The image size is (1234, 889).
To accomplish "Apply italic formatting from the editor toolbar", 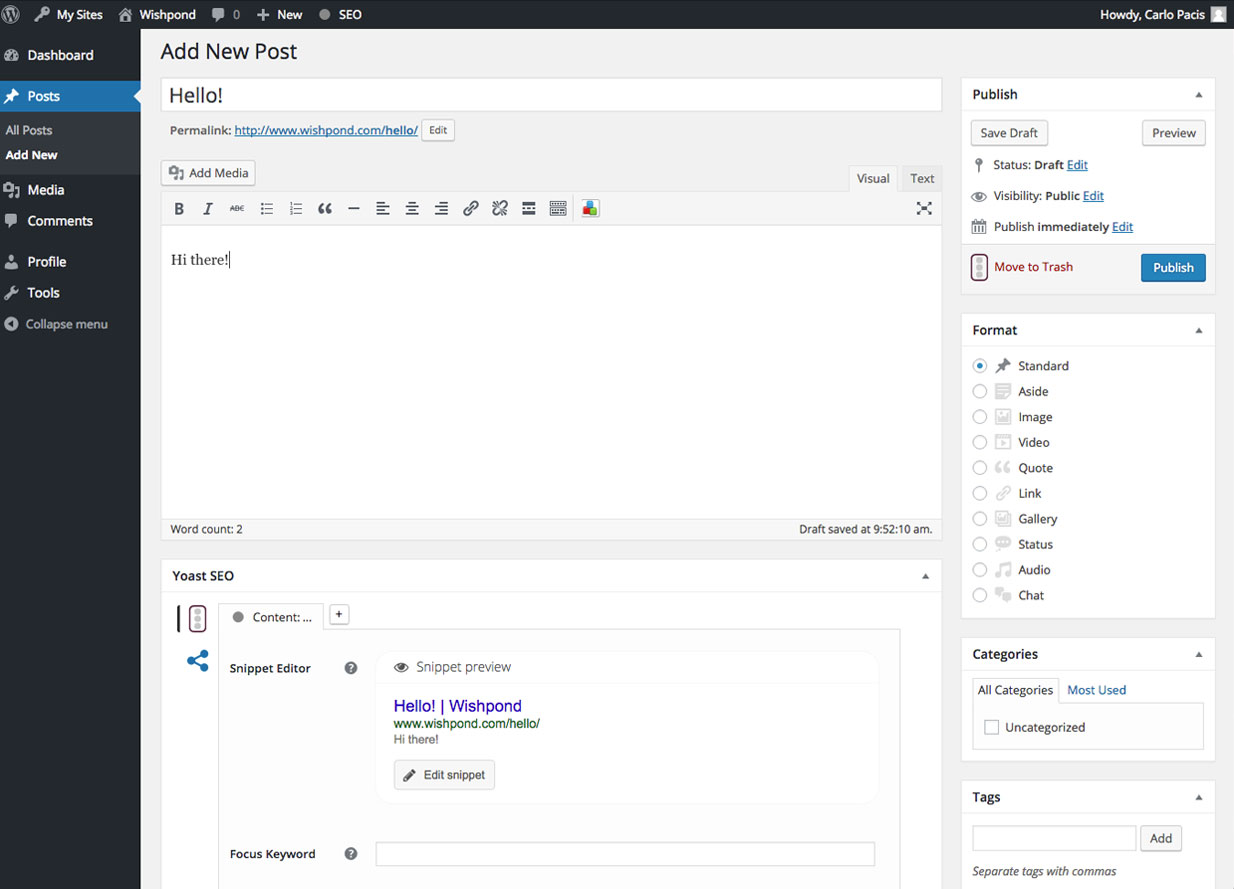I will click(x=208, y=208).
